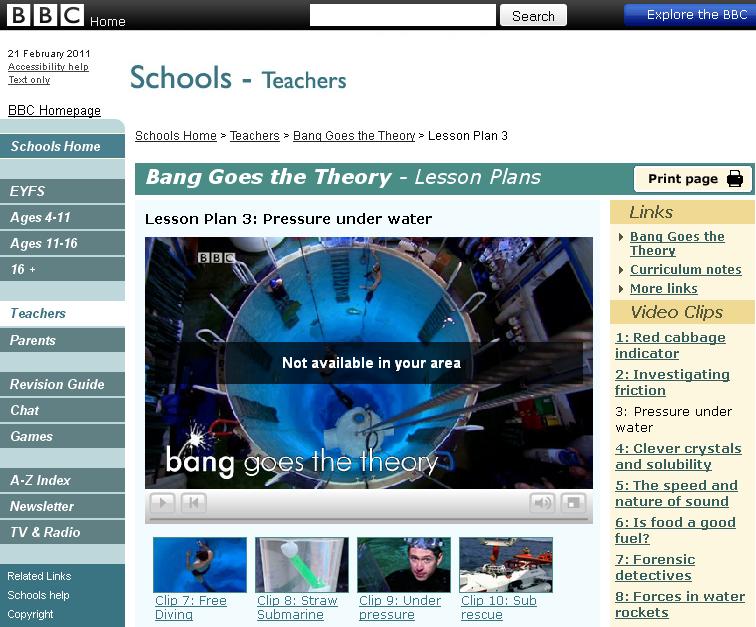The height and width of the screenshot is (627, 756).
Task: Open Ages 11-16 in sidebar
Action: coord(62,243)
